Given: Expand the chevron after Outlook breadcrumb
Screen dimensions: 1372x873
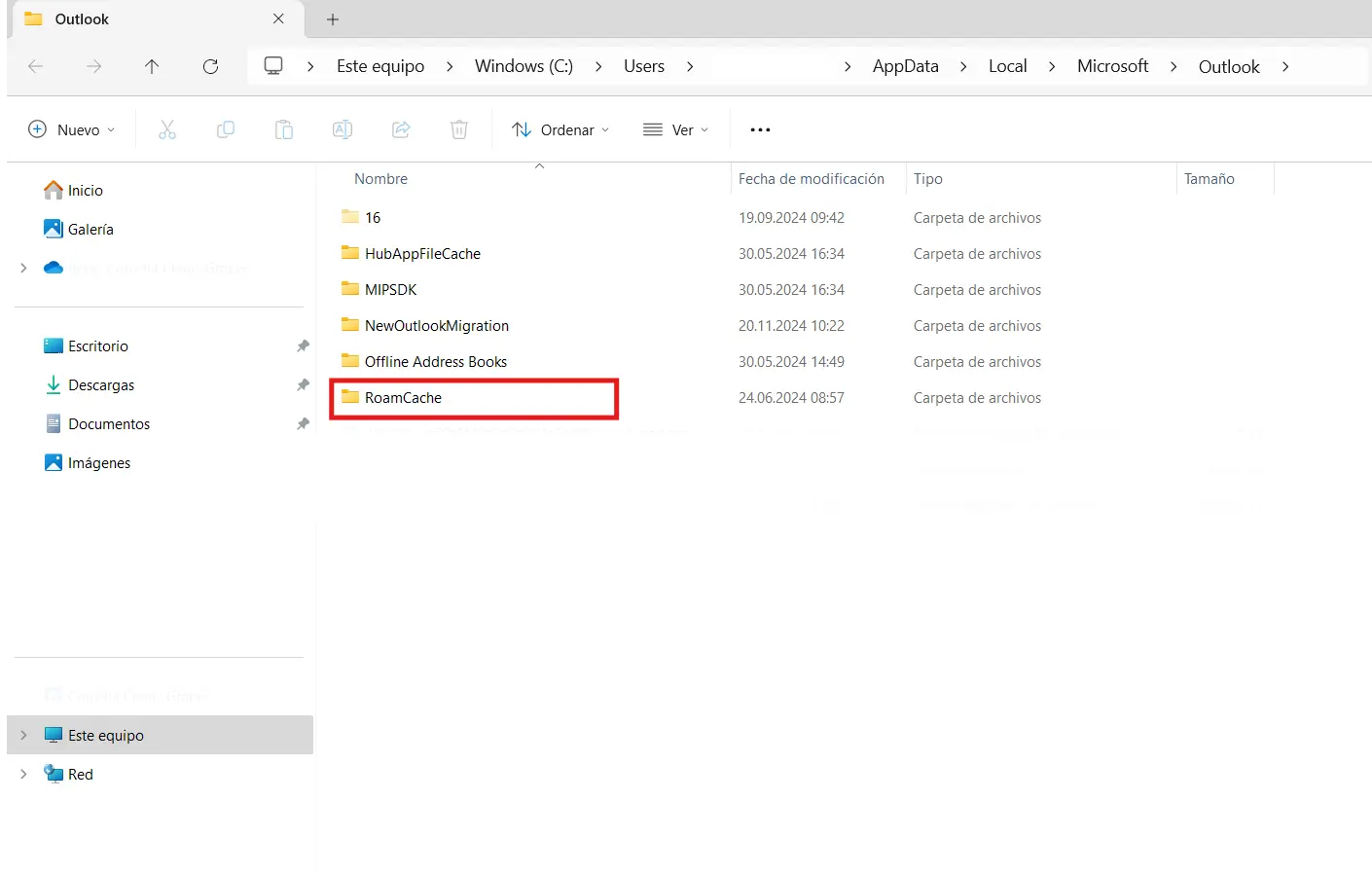Looking at the screenshot, I should coord(1285,66).
